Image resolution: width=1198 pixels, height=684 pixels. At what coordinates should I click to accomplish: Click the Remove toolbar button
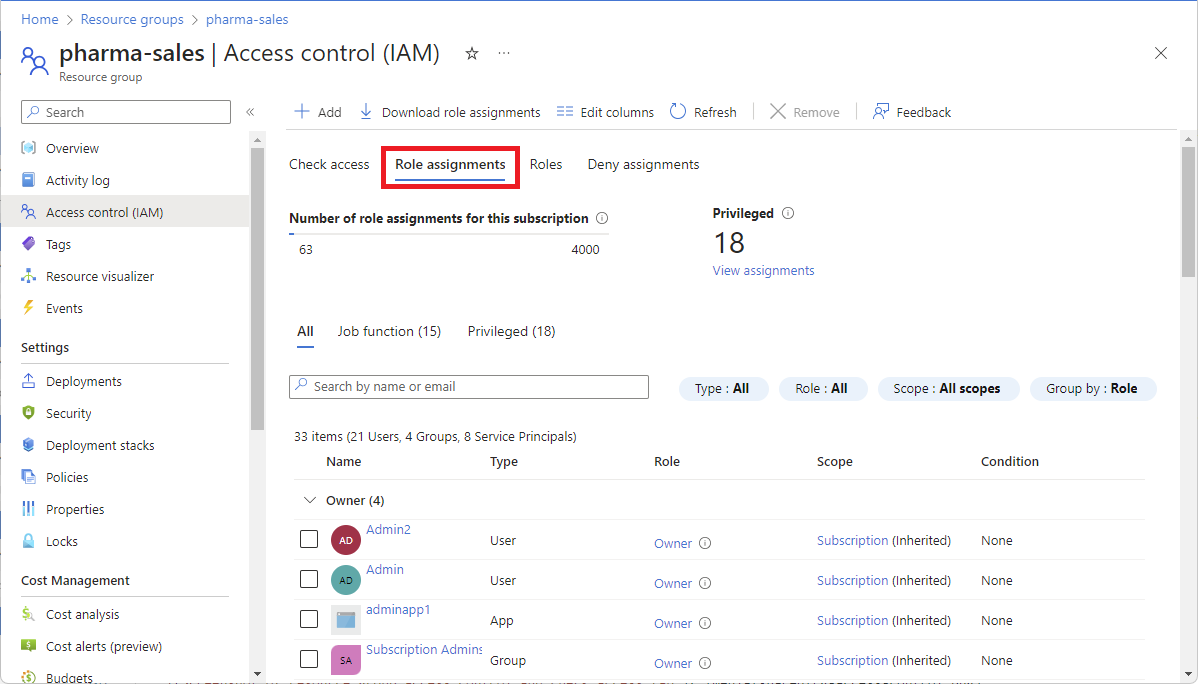tap(805, 112)
